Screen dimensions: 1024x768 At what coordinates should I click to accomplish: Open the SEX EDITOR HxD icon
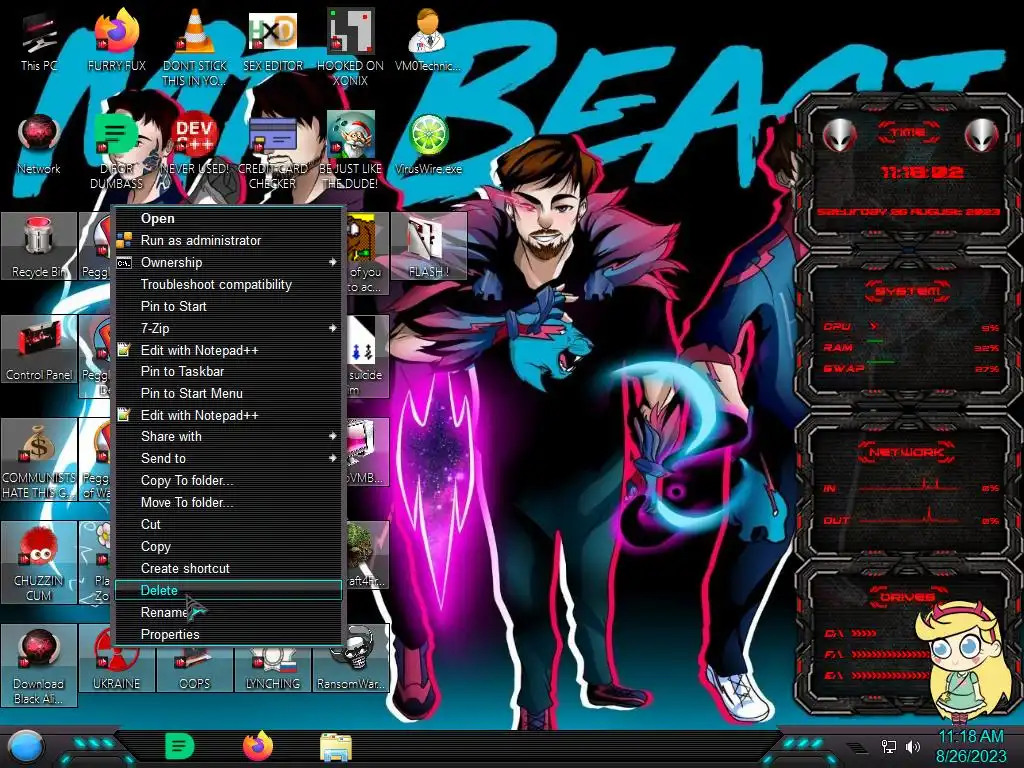point(272,40)
